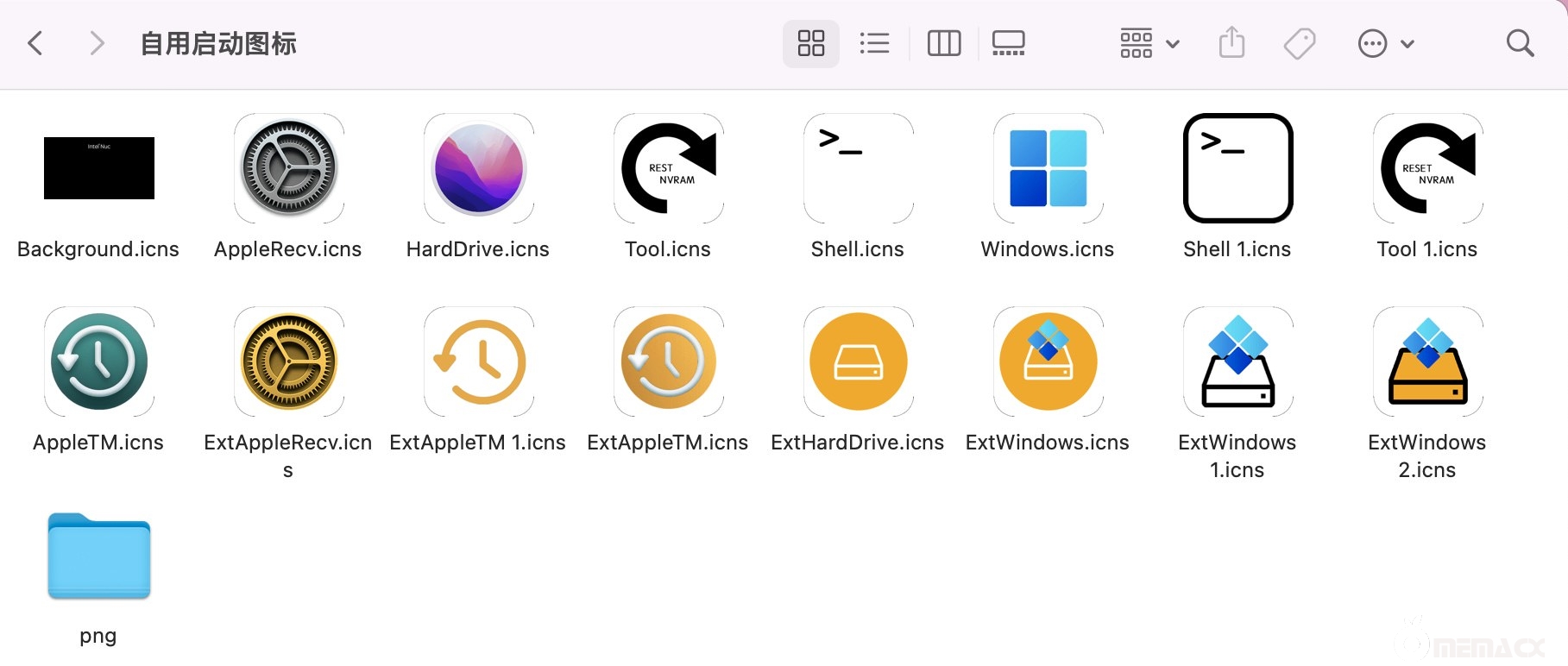Viewport: 1568px width, 666px height.
Task: Select the HardDrive.icns file
Action: (479, 168)
